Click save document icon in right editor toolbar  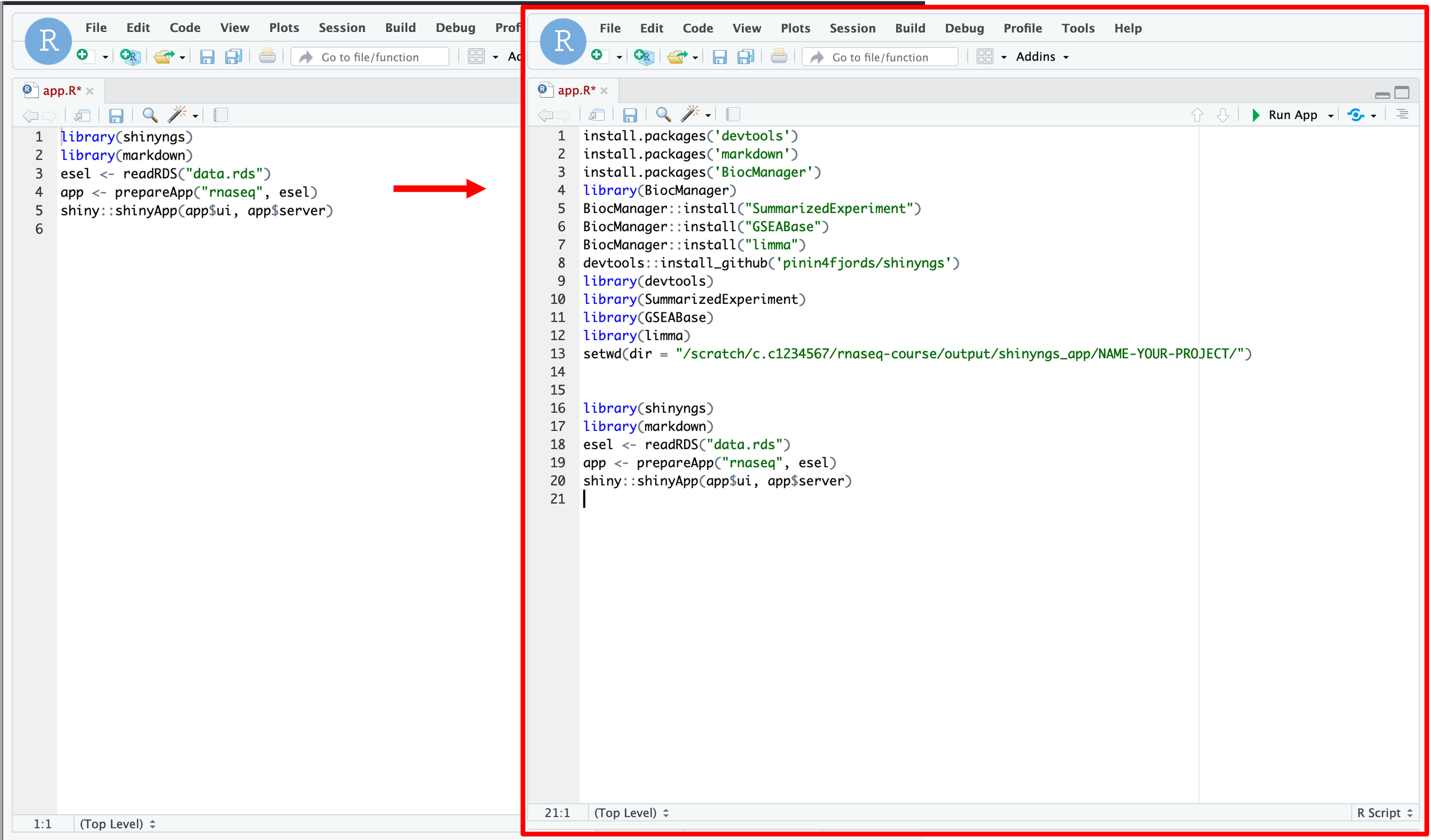point(630,115)
